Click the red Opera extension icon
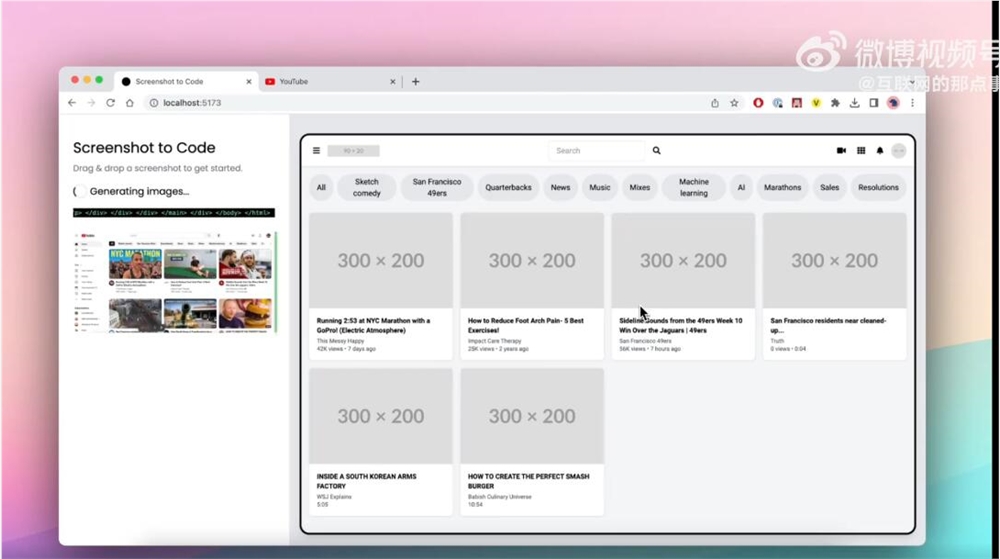Screen dimensions: 1000x559 758,103
